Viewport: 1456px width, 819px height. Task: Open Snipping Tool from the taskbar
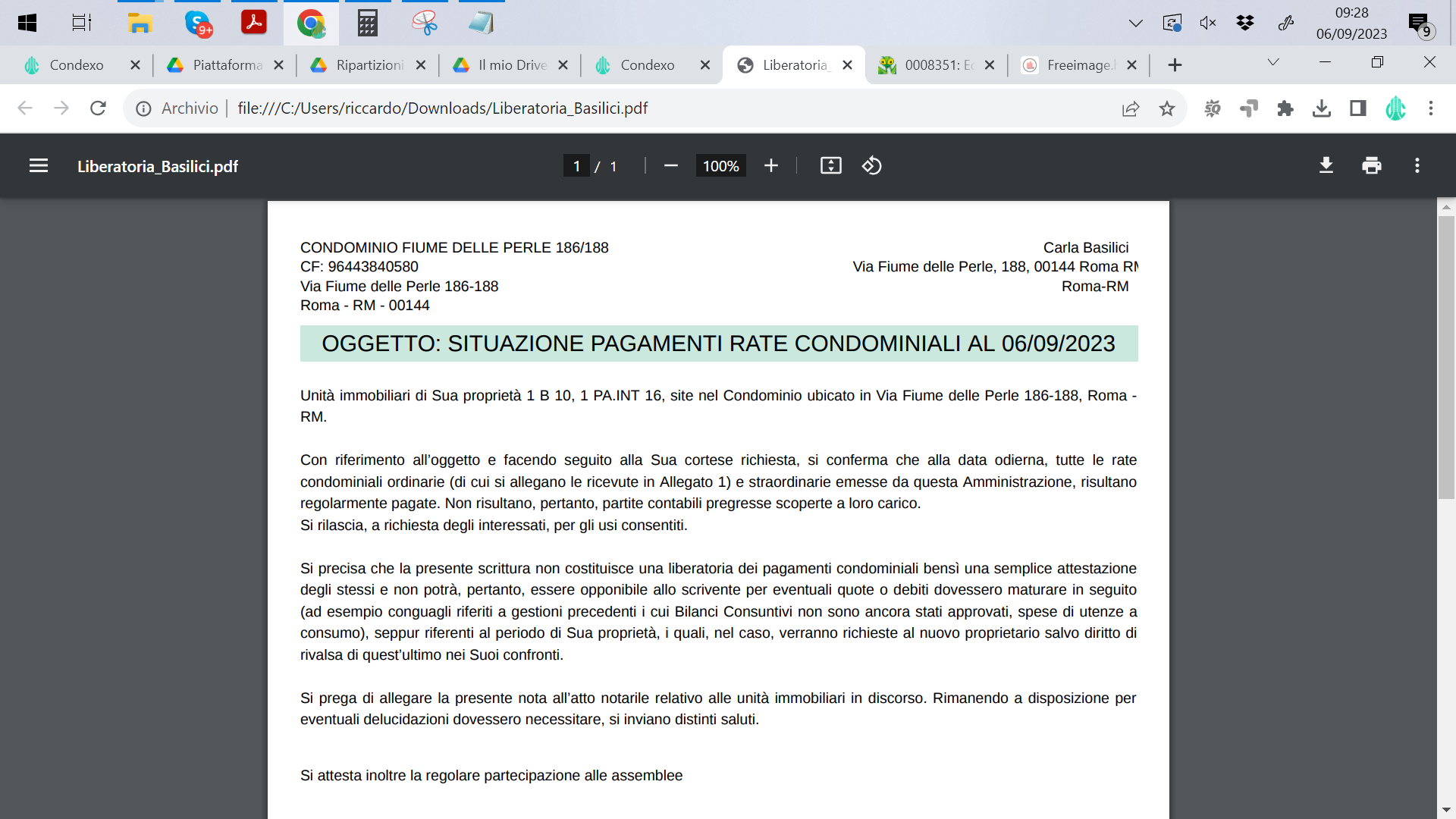click(x=425, y=23)
